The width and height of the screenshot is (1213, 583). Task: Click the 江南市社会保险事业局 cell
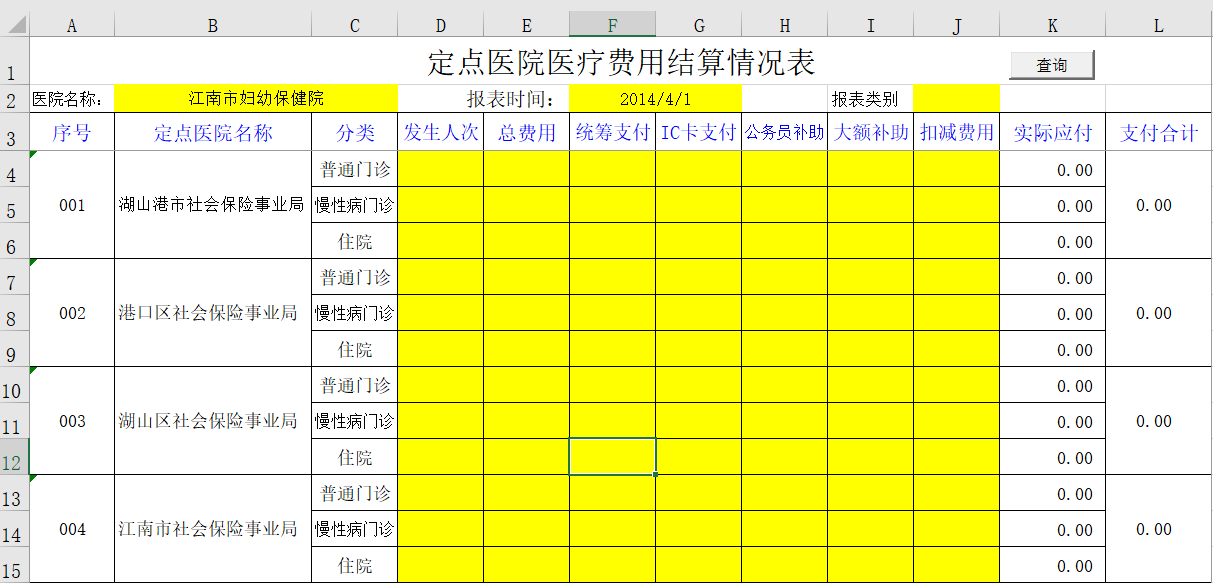coord(213,529)
